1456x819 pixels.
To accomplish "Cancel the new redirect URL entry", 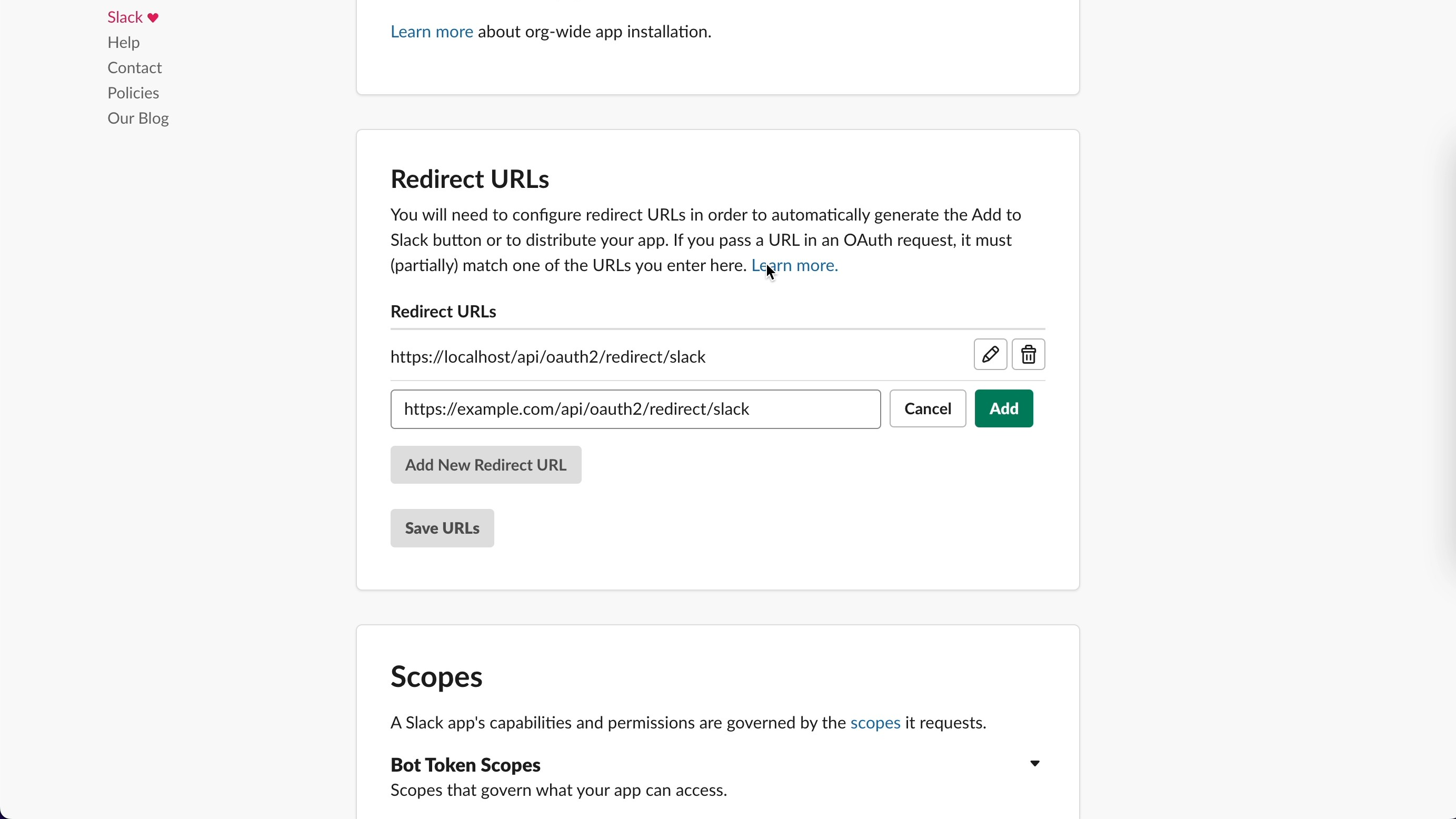I will (x=928, y=408).
